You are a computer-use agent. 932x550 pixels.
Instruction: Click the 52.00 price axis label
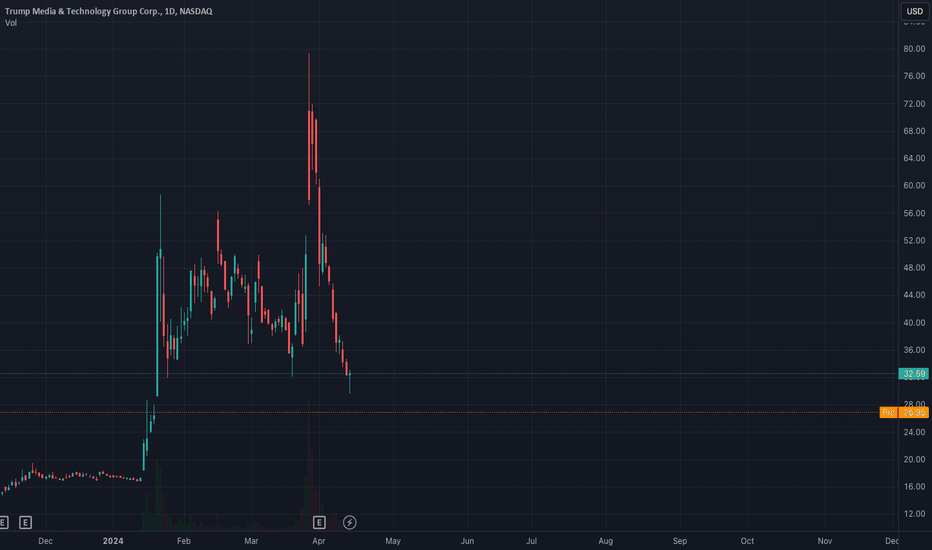(914, 240)
